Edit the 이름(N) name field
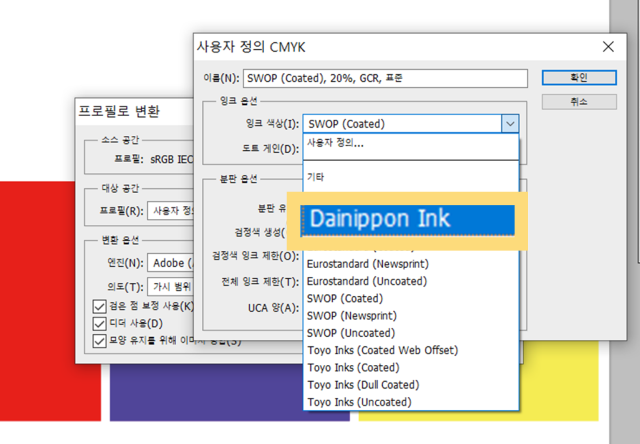 pyautogui.click(x=385, y=78)
